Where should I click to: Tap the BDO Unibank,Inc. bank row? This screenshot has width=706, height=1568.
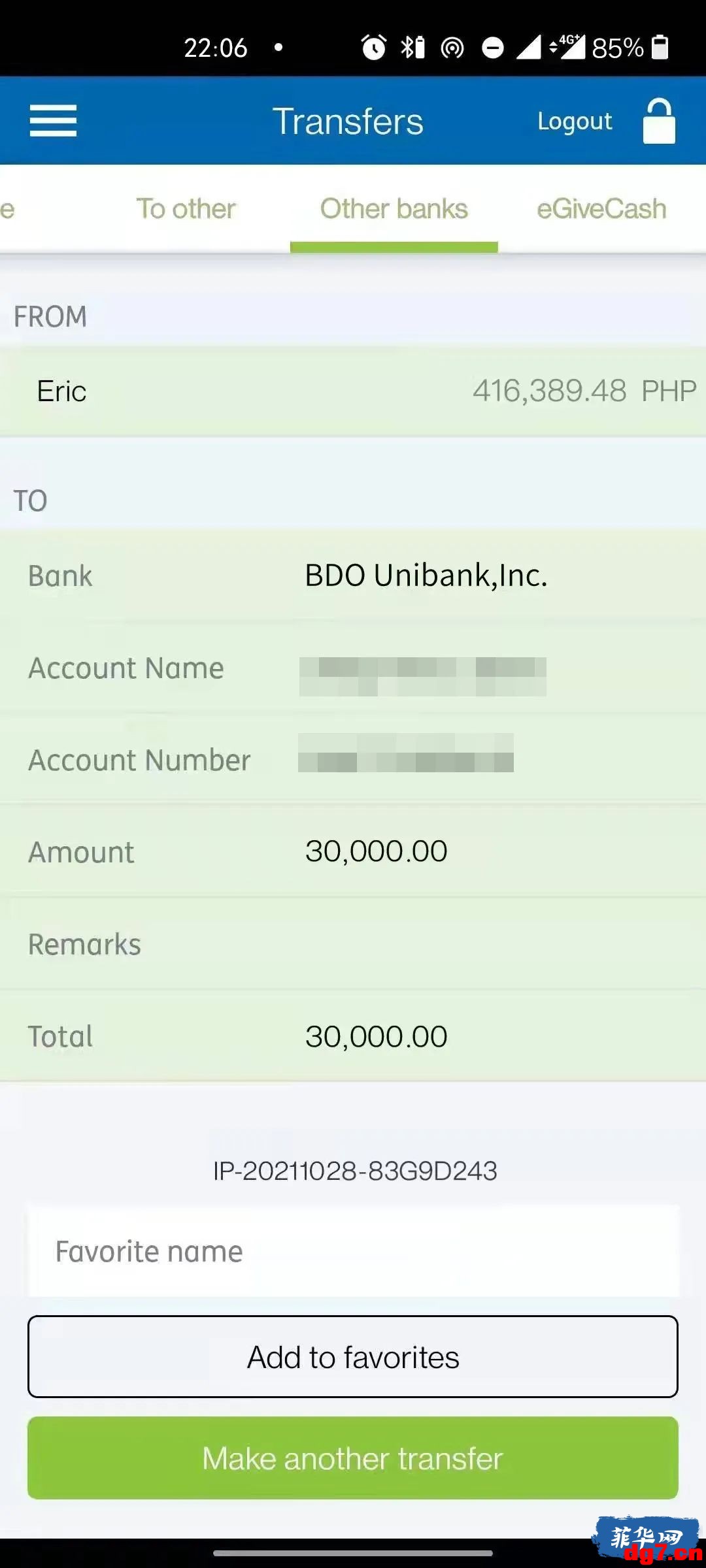tap(353, 576)
